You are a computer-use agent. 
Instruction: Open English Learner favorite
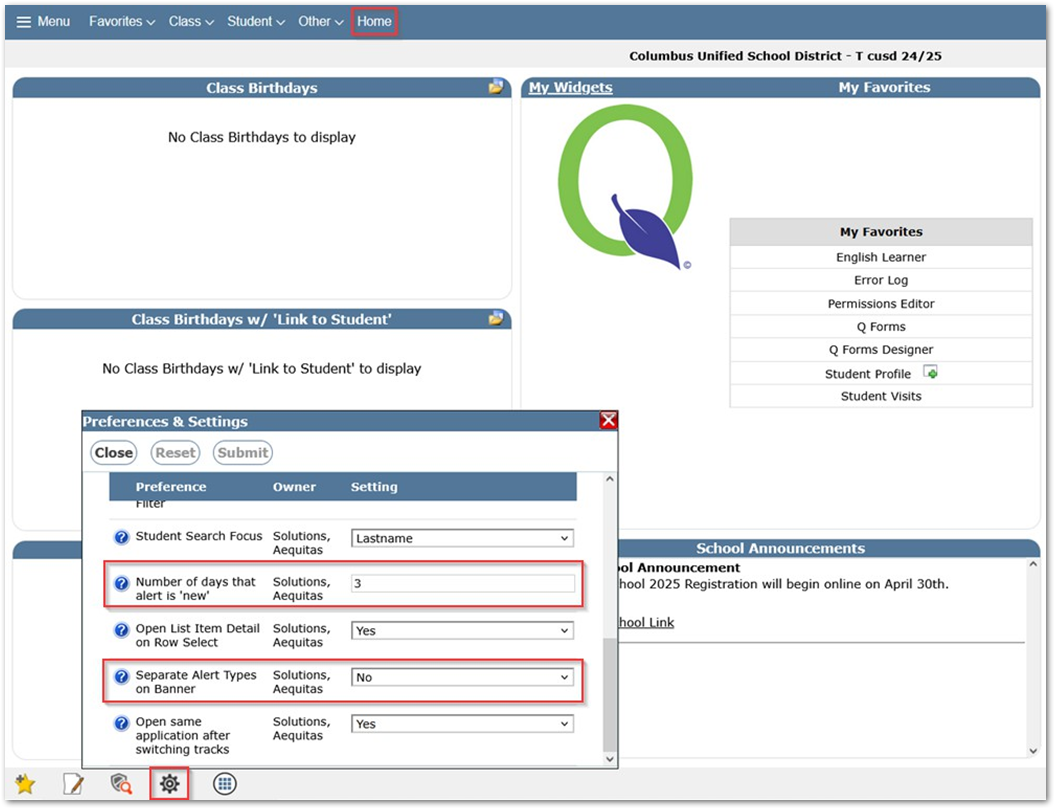pyautogui.click(x=880, y=257)
